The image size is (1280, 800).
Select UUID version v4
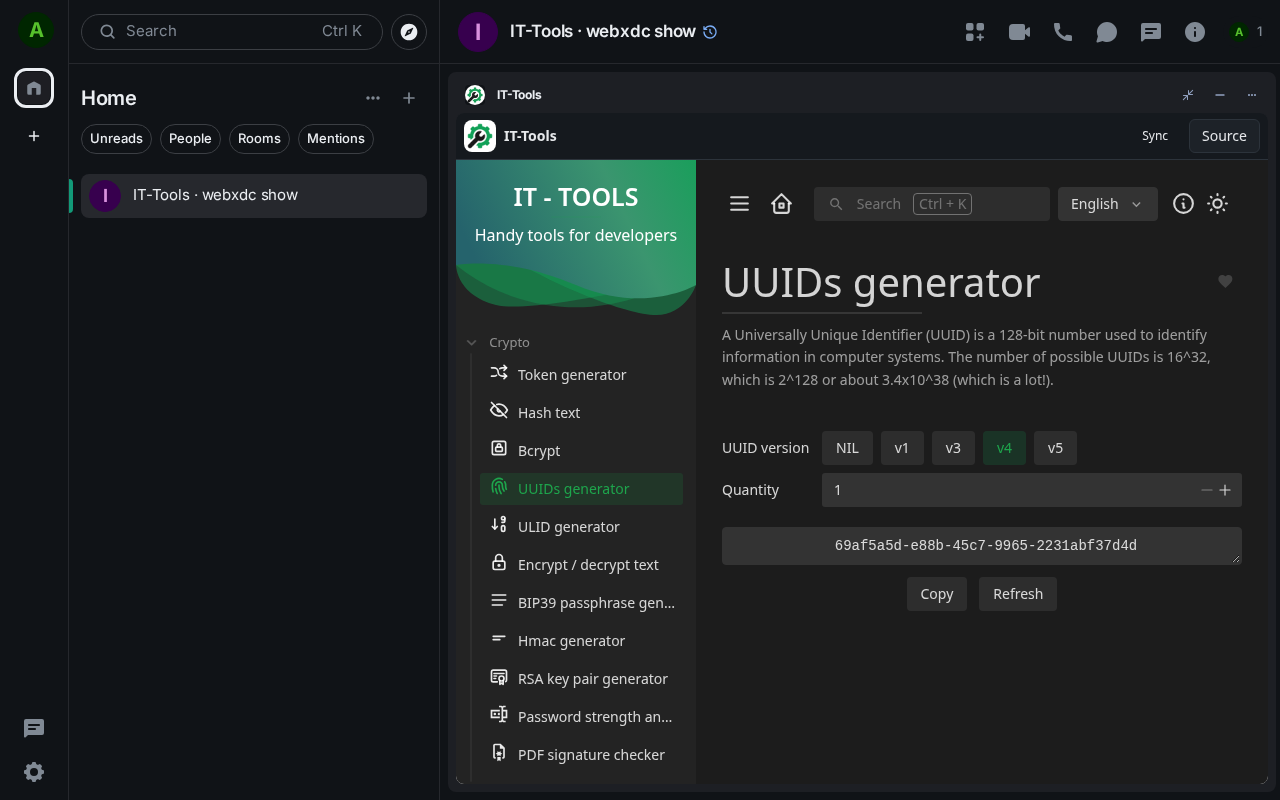pos(1004,448)
